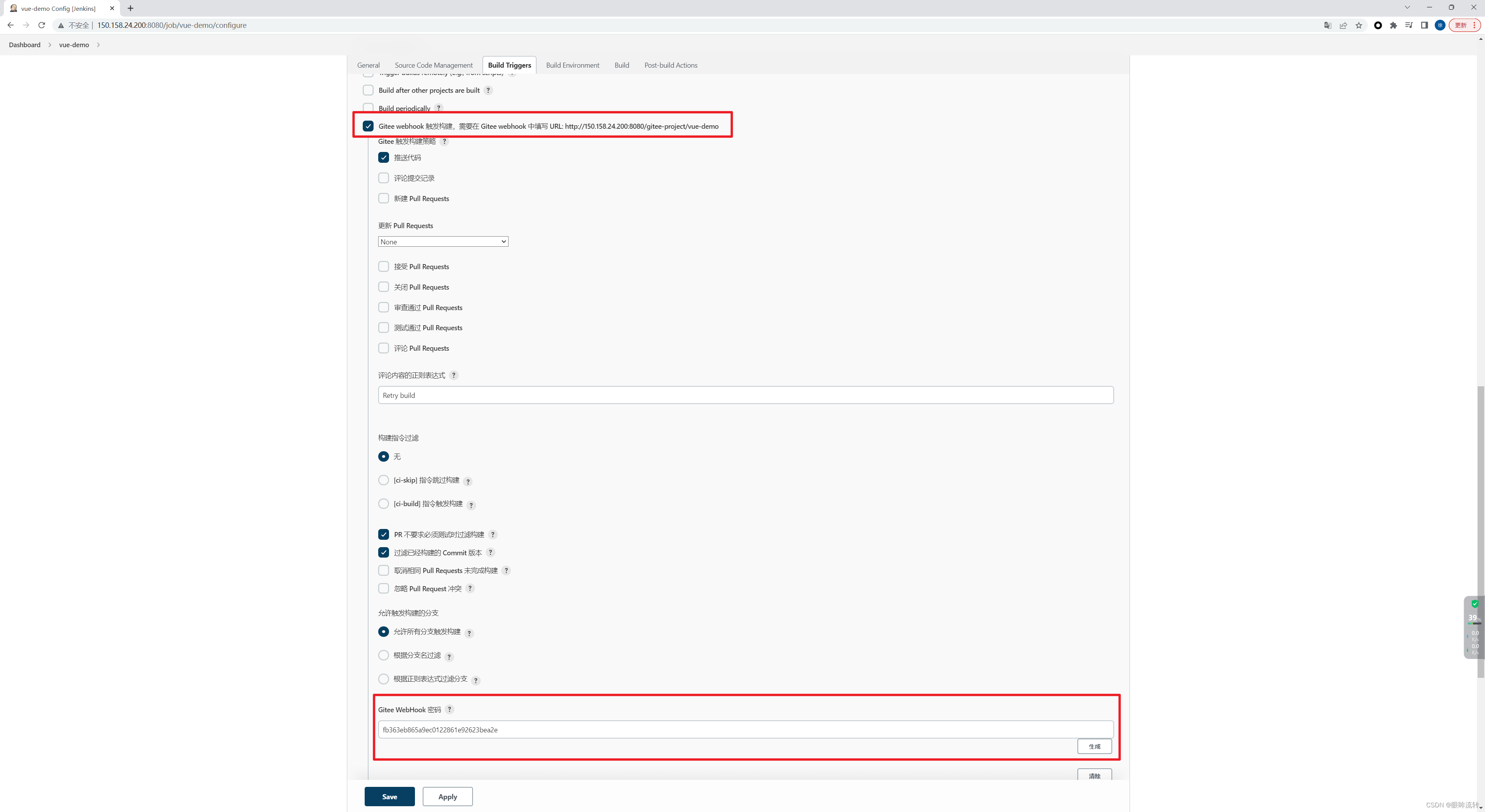
Task: Open the tab search dropdown arrow
Action: pos(1407,7)
